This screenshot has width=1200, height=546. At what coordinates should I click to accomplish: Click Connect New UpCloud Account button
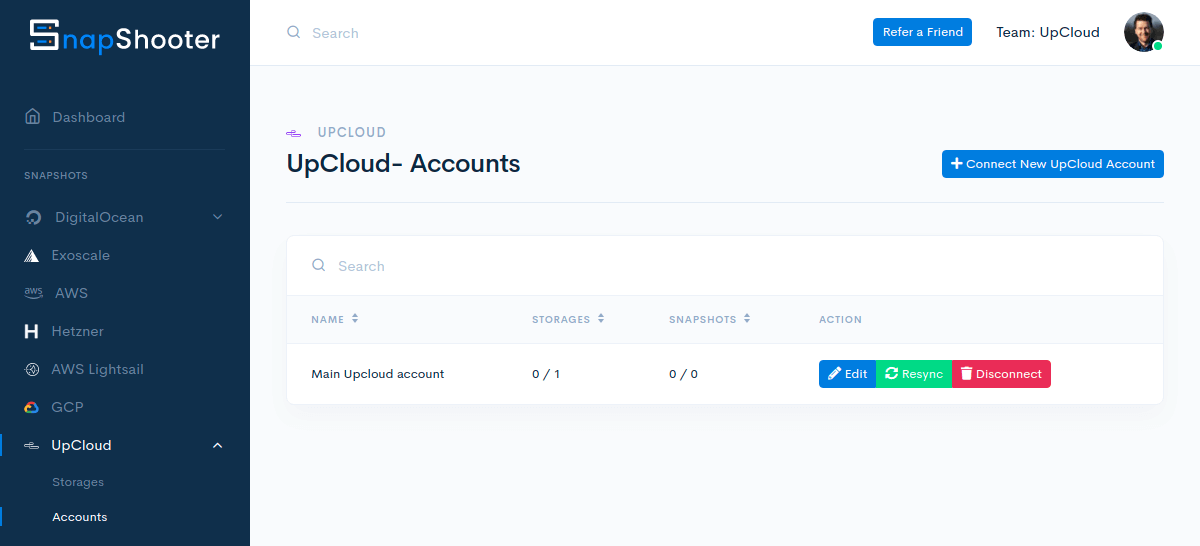click(x=1052, y=164)
